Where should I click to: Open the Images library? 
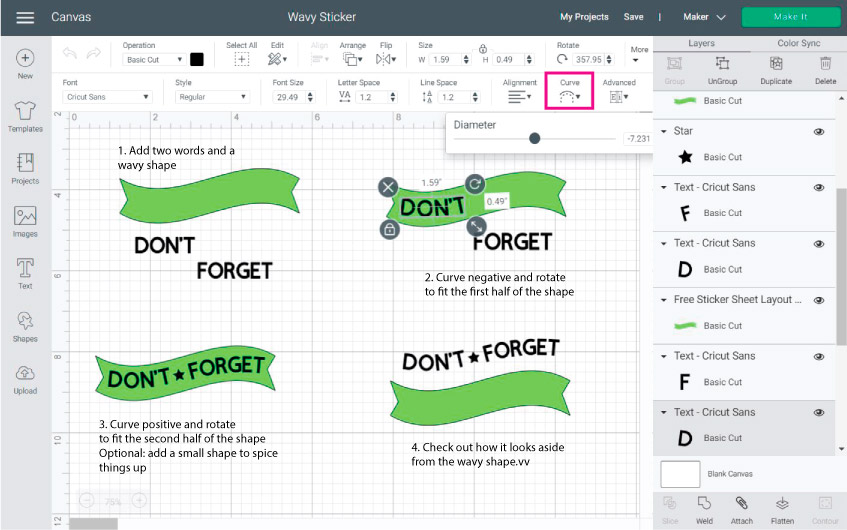[x=25, y=222]
